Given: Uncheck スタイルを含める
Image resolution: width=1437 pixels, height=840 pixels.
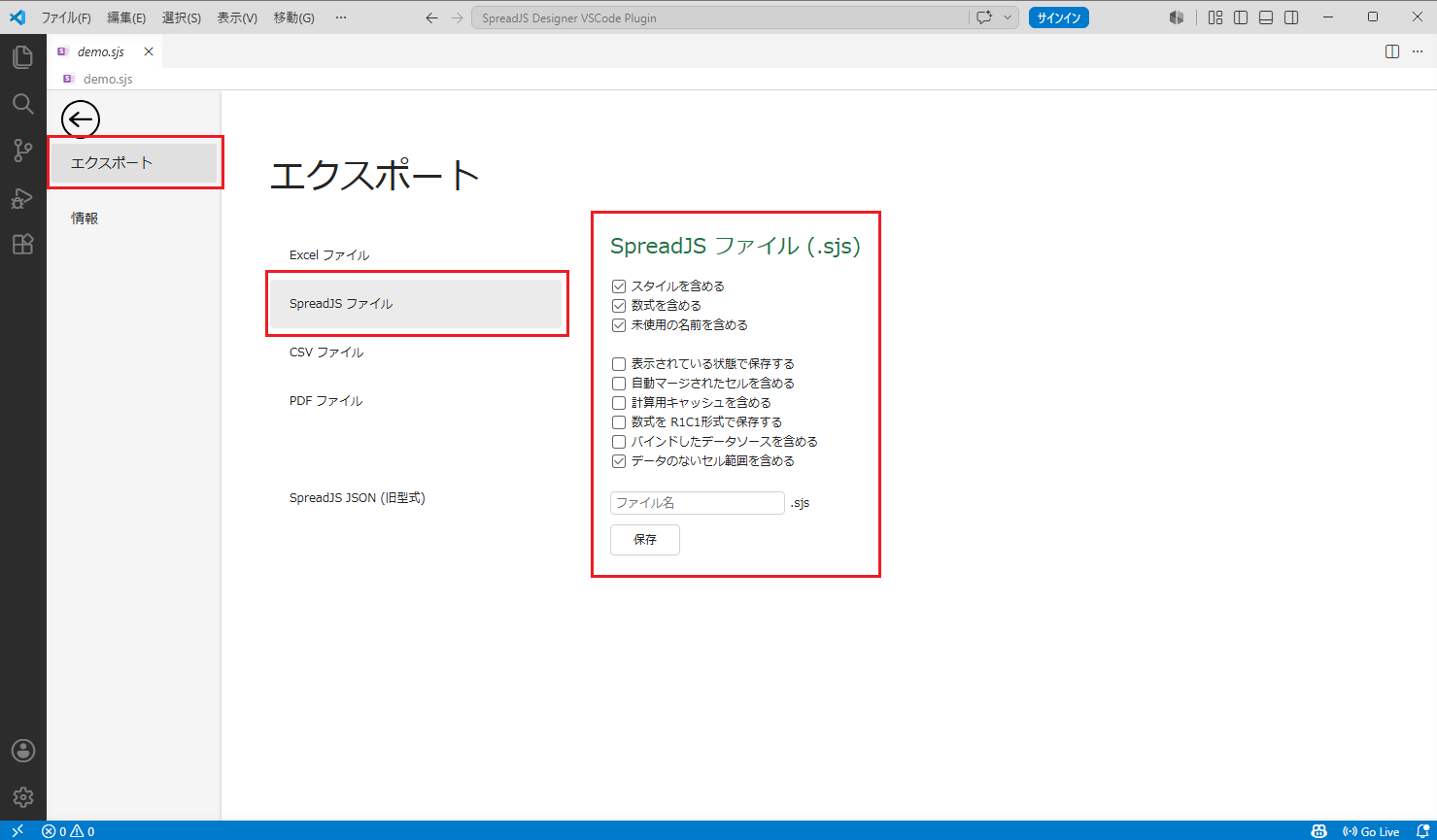Looking at the screenshot, I should click(x=619, y=286).
